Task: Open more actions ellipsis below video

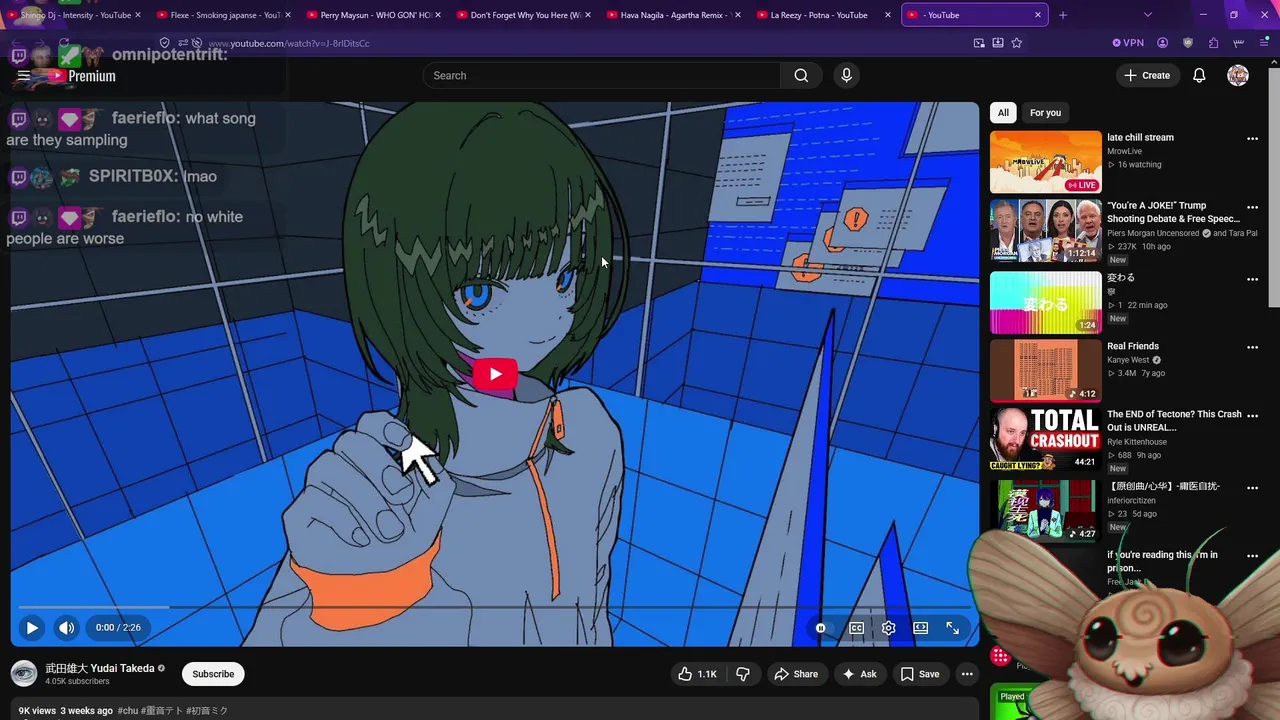Action: point(967,674)
